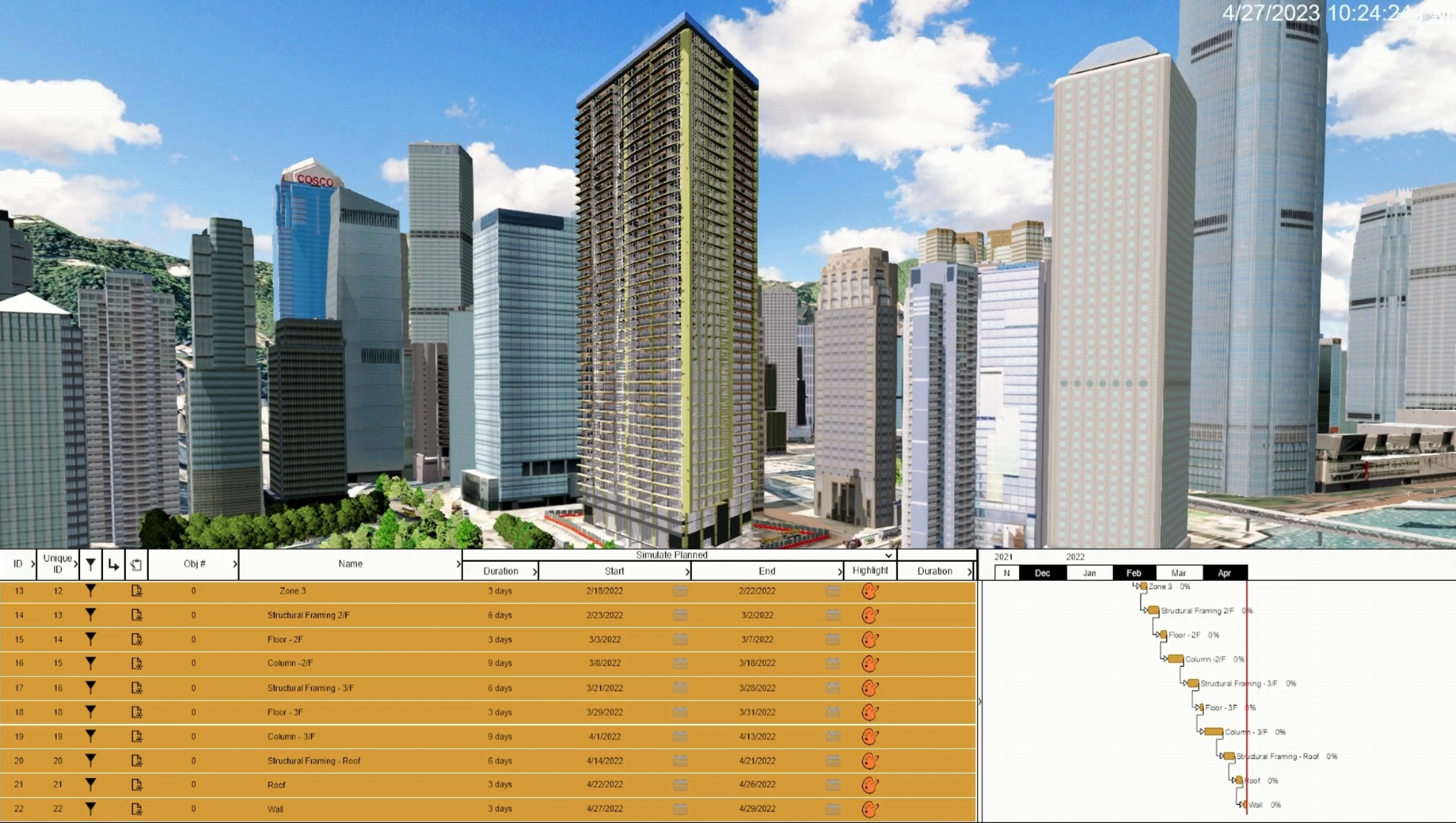Select the N month cell in the Gantt timeline

click(x=1006, y=573)
